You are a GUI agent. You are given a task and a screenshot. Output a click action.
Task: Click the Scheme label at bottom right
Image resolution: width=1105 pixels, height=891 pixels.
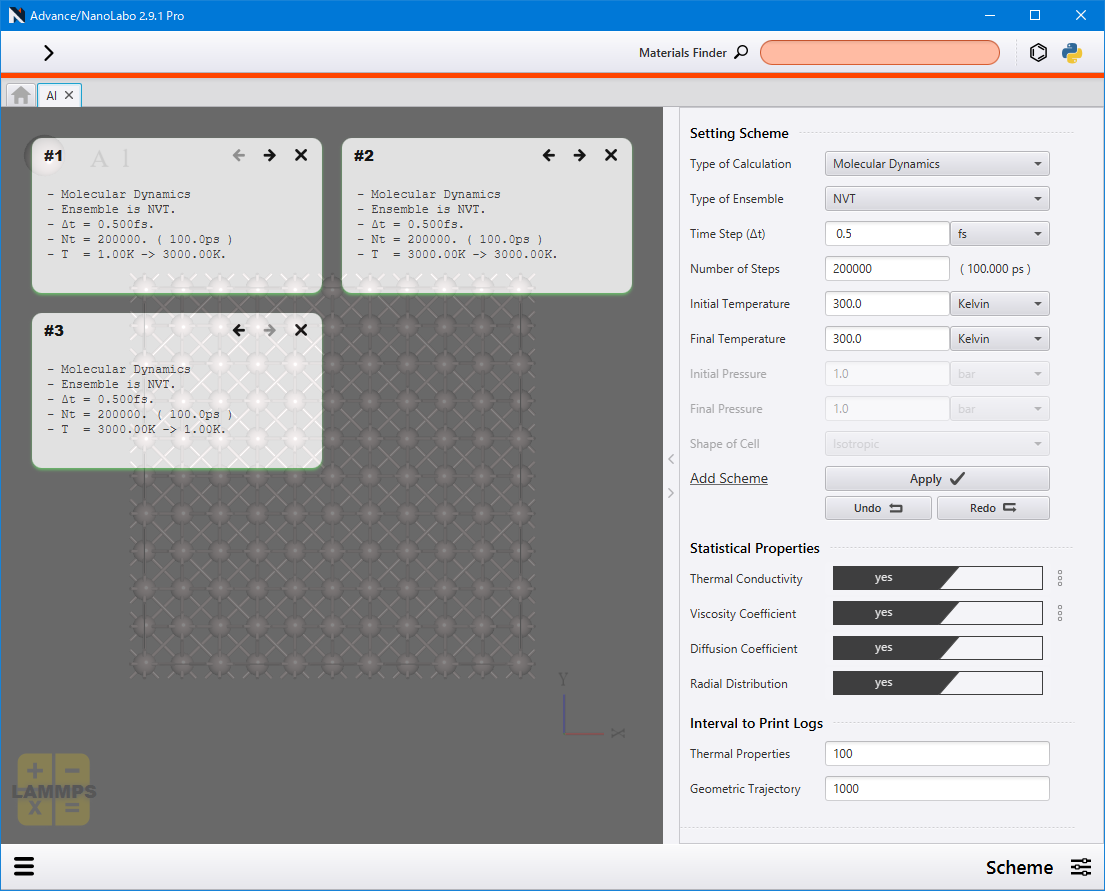click(x=1019, y=867)
